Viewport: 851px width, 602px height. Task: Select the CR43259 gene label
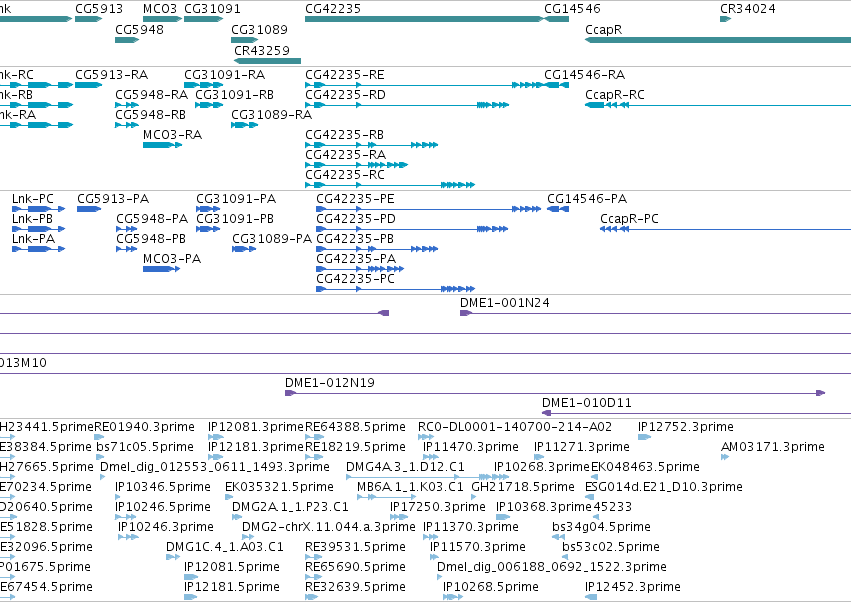(x=262, y=50)
